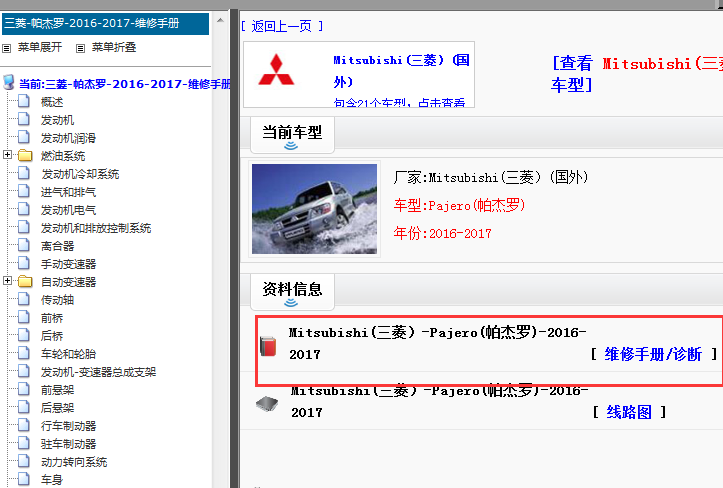
Task: Collapse the 资料信息 section chevron
Action: click(290, 303)
